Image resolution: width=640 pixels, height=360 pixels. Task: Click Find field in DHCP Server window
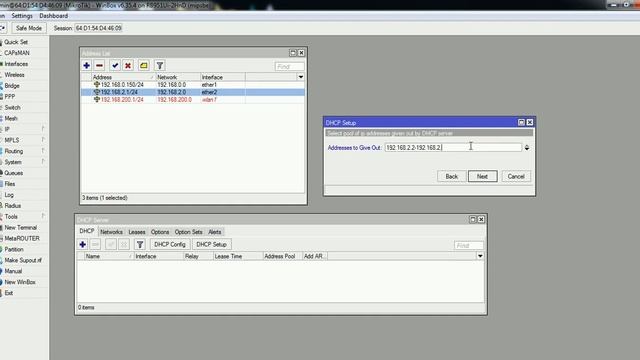(x=469, y=245)
